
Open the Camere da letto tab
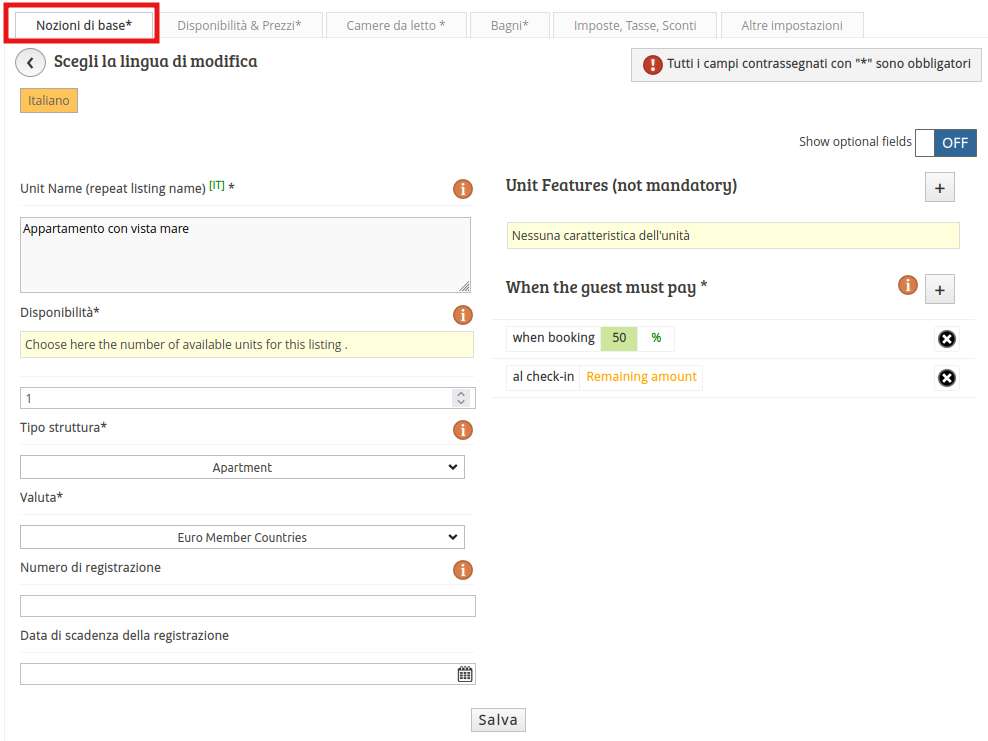click(x=396, y=25)
